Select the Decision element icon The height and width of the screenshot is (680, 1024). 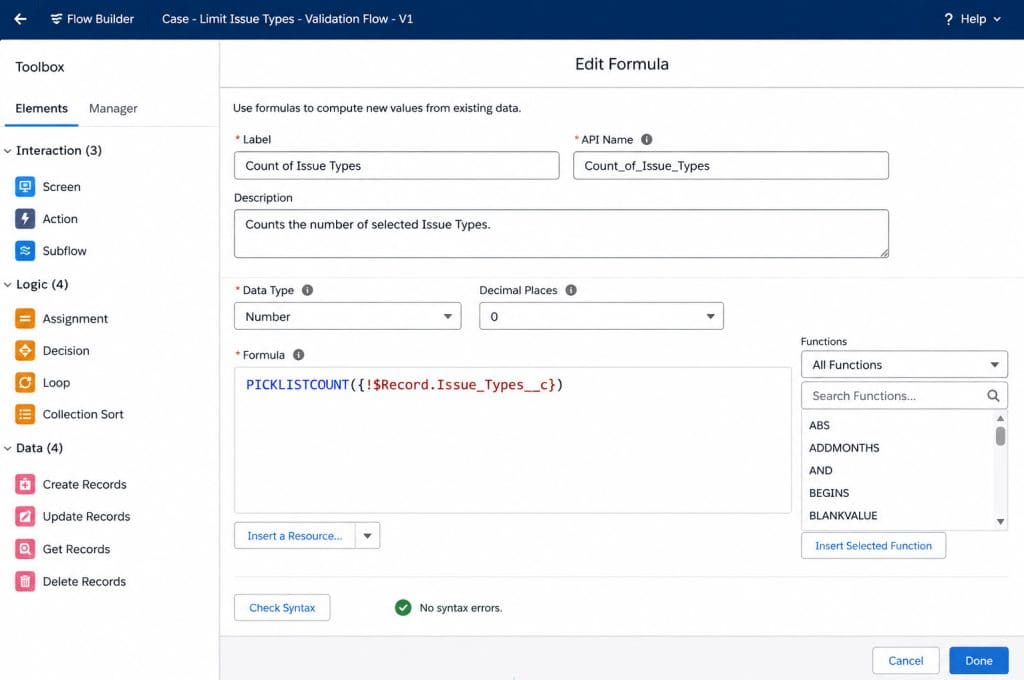[x=25, y=351]
